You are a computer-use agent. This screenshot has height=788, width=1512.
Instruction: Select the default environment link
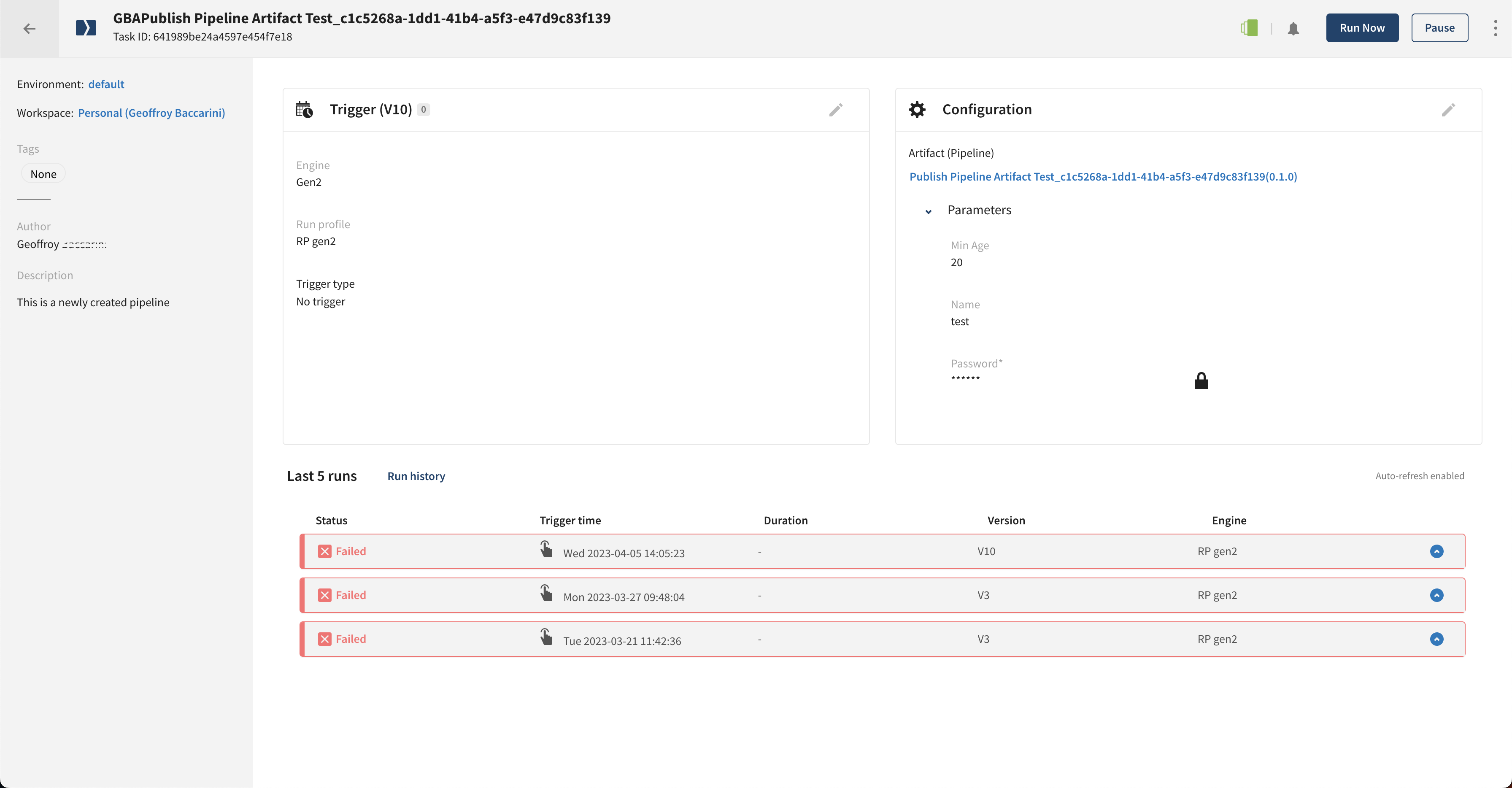[x=106, y=83]
